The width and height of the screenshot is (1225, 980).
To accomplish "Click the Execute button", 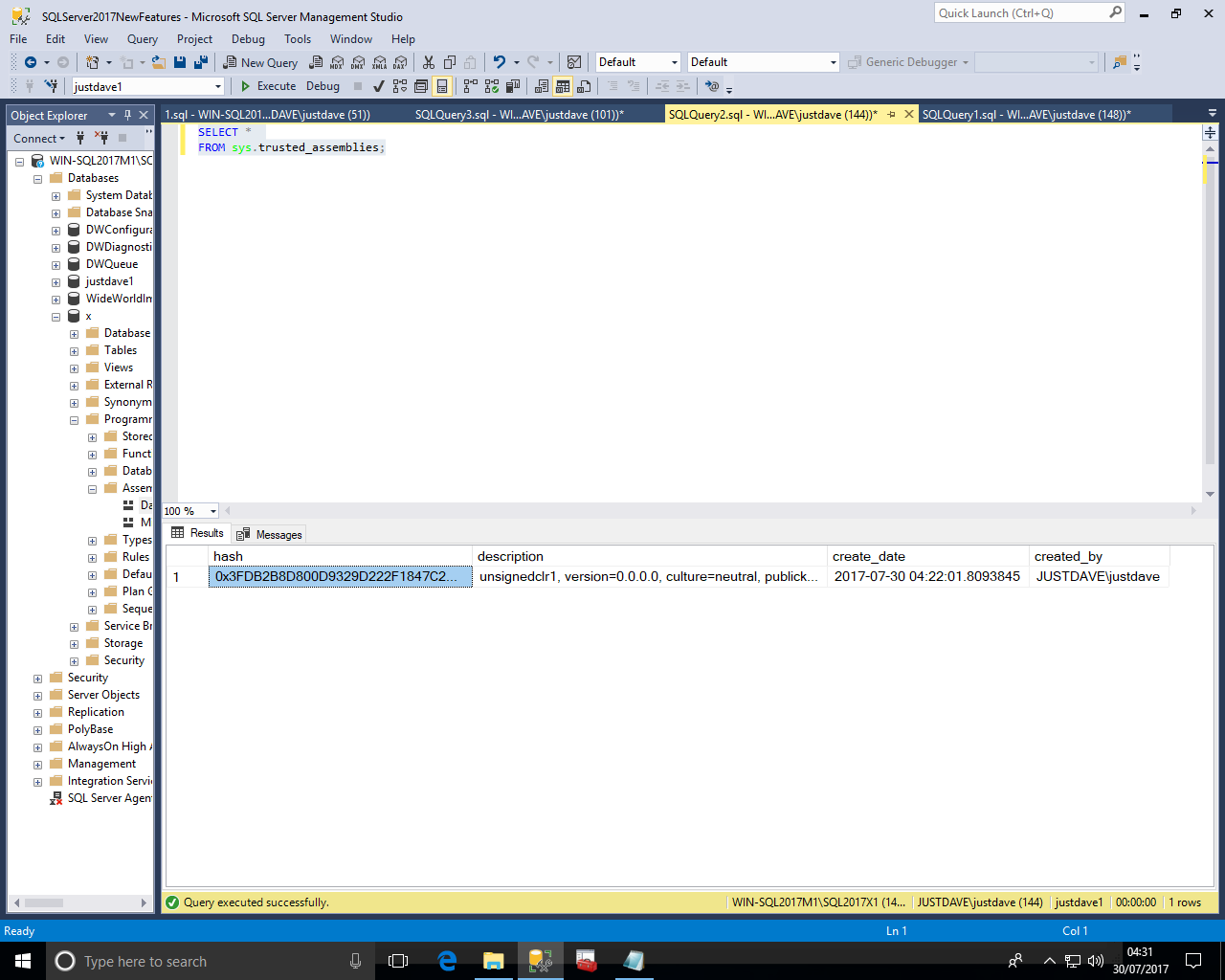I will pyautogui.click(x=268, y=86).
